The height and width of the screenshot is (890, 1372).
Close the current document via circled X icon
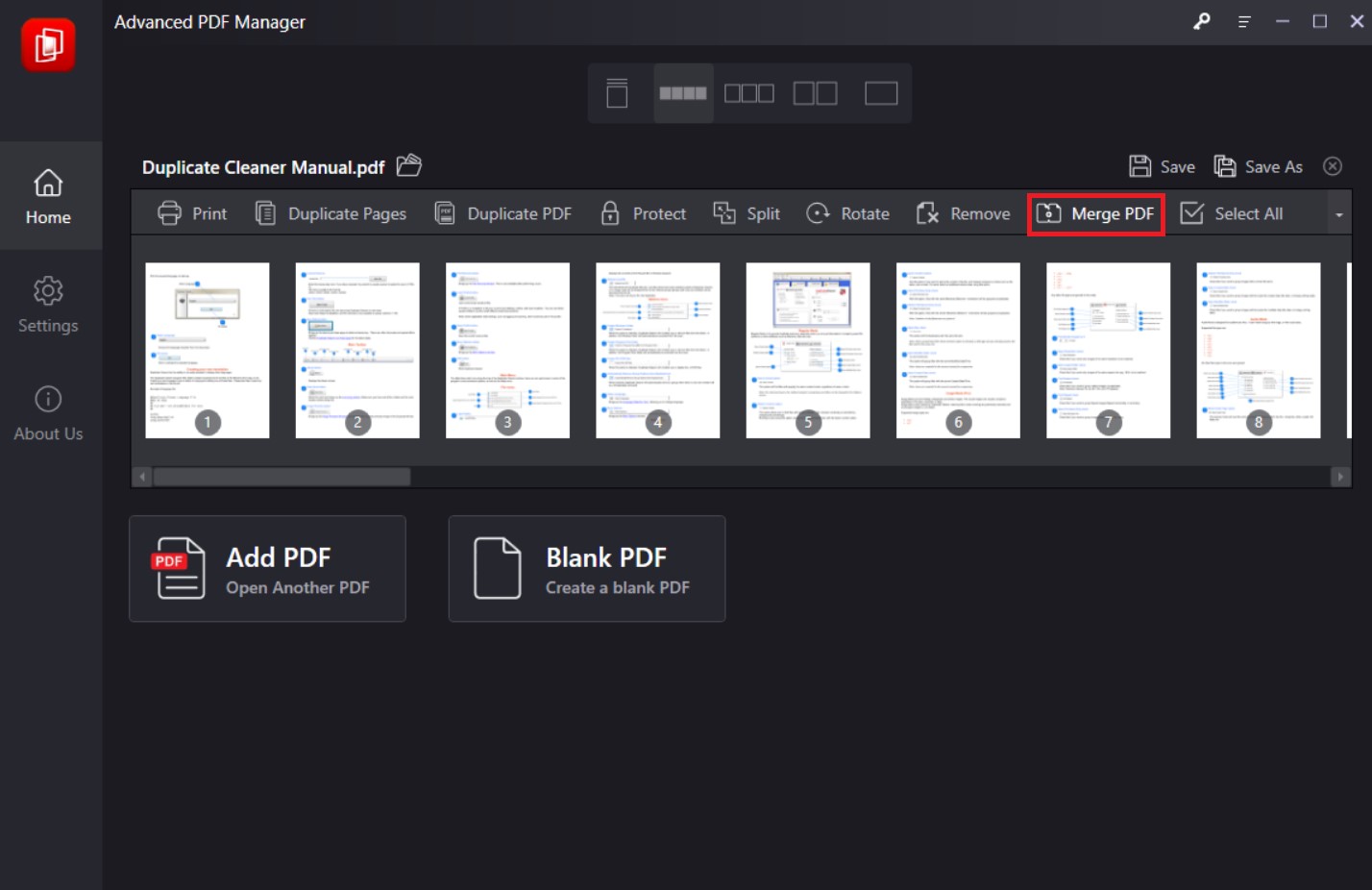[1334, 165]
